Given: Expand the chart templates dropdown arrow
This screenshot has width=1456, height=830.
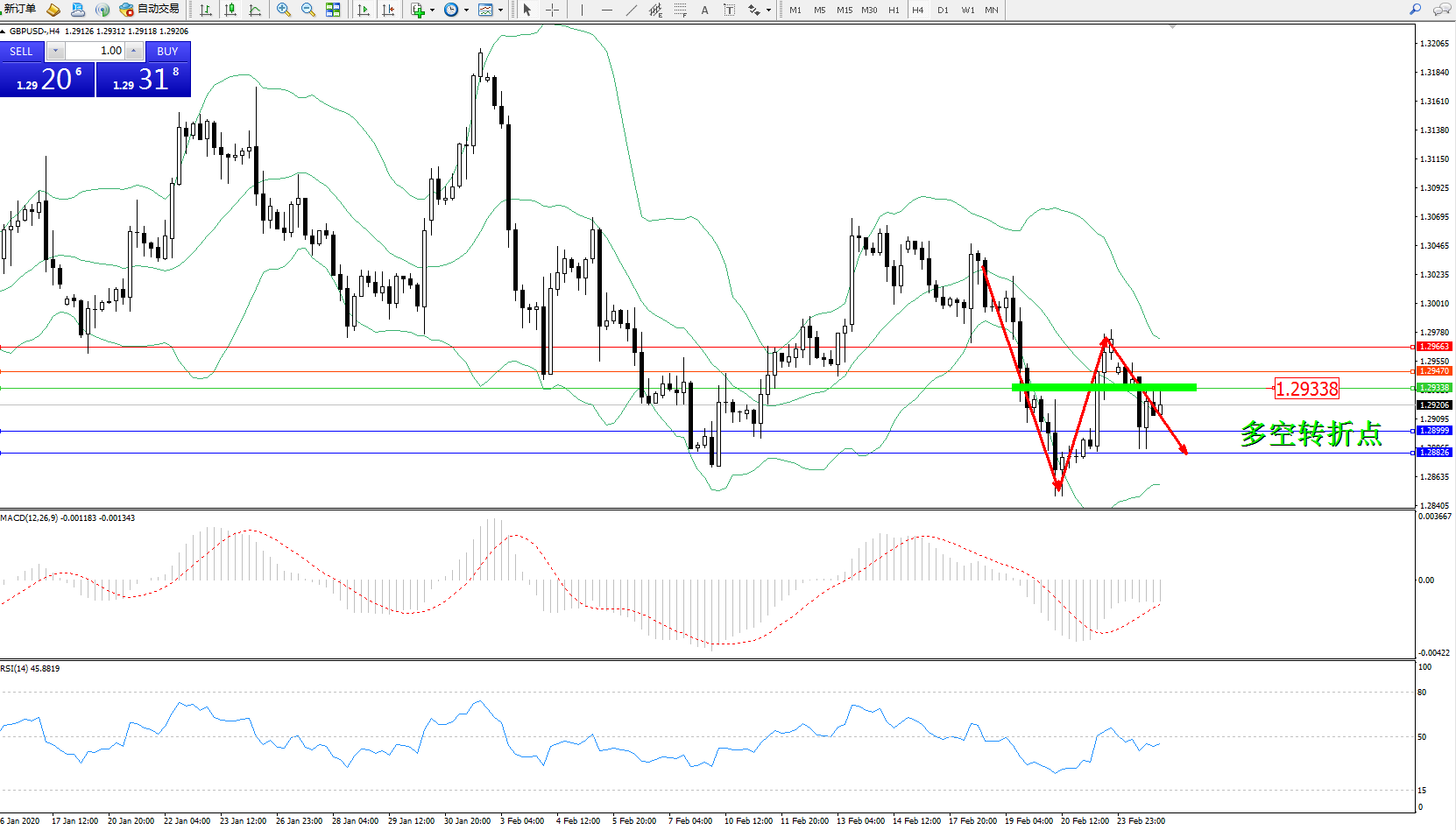Looking at the screenshot, I should pyautogui.click(x=500, y=11).
